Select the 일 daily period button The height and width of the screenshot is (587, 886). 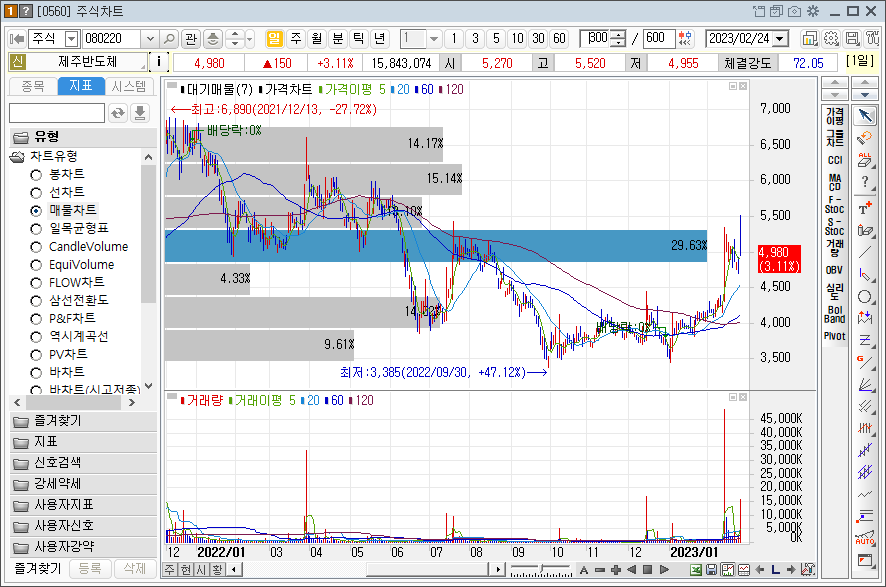pyautogui.click(x=274, y=38)
